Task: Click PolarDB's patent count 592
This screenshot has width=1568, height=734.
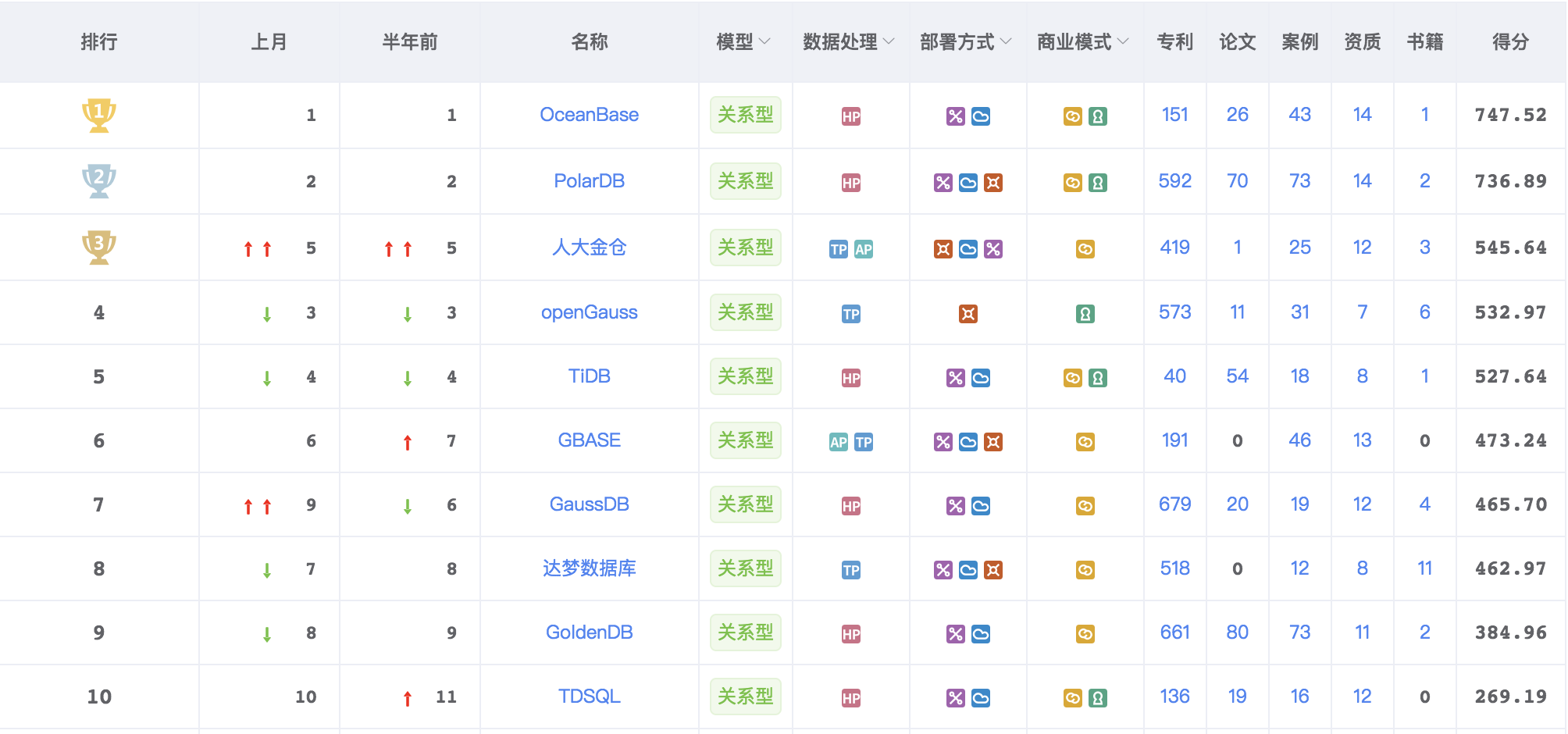Action: (x=1174, y=181)
